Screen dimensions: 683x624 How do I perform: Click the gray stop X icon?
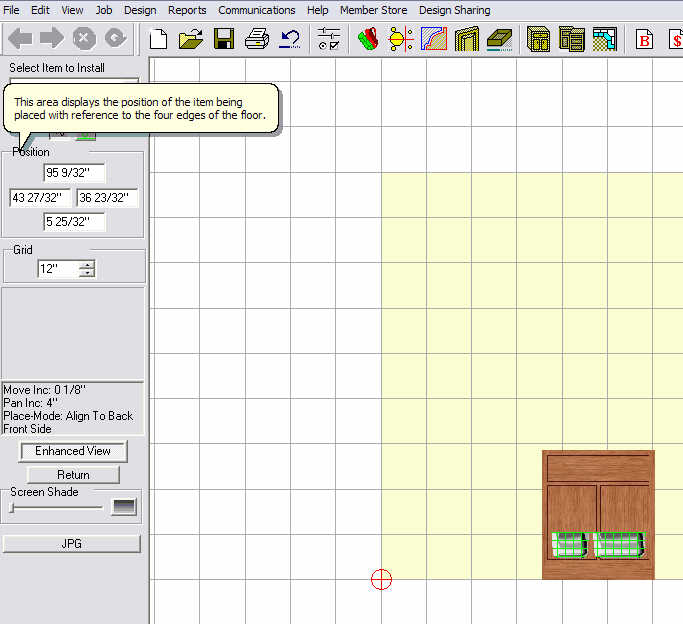click(x=84, y=38)
